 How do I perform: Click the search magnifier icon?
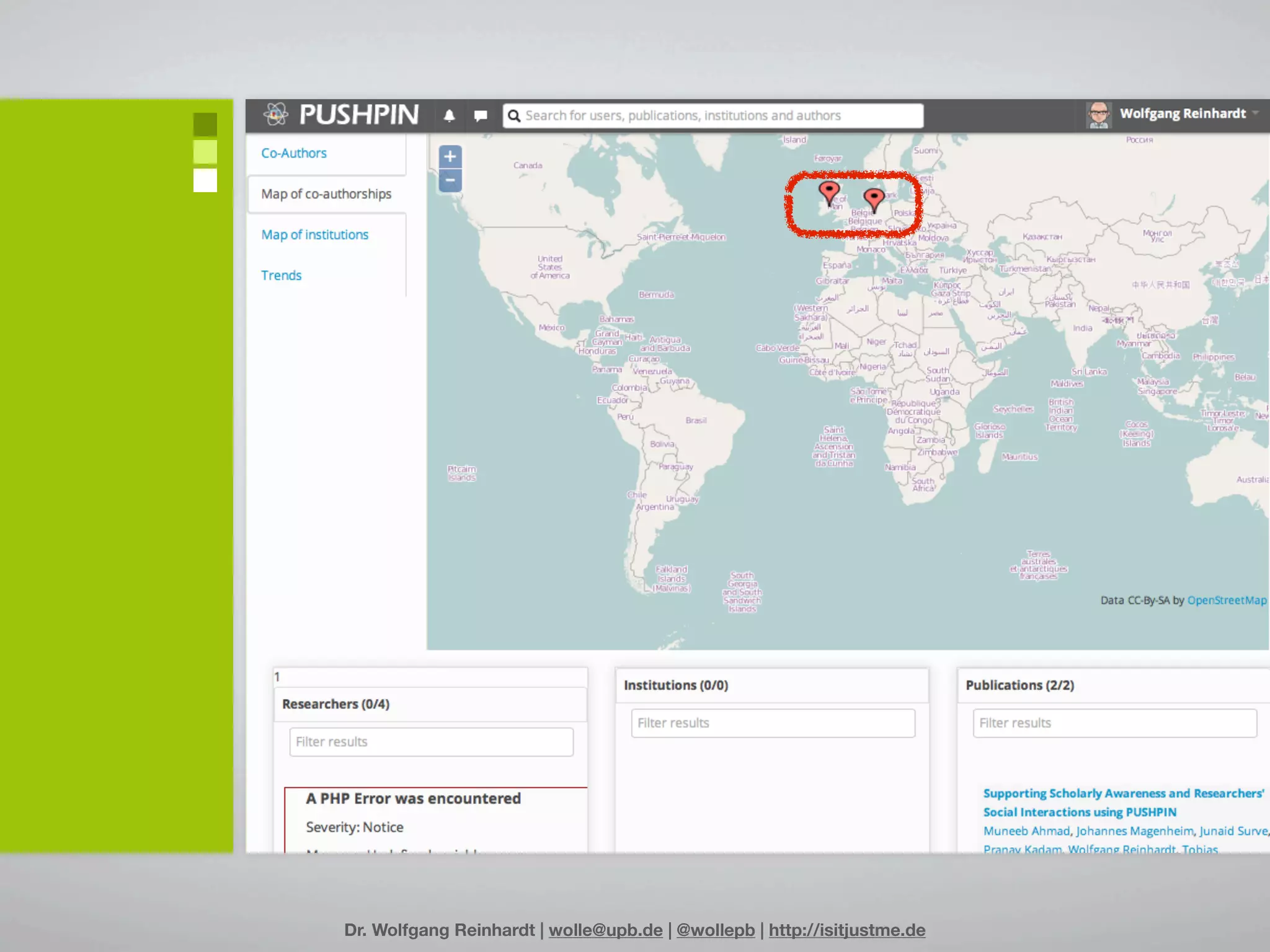point(514,116)
